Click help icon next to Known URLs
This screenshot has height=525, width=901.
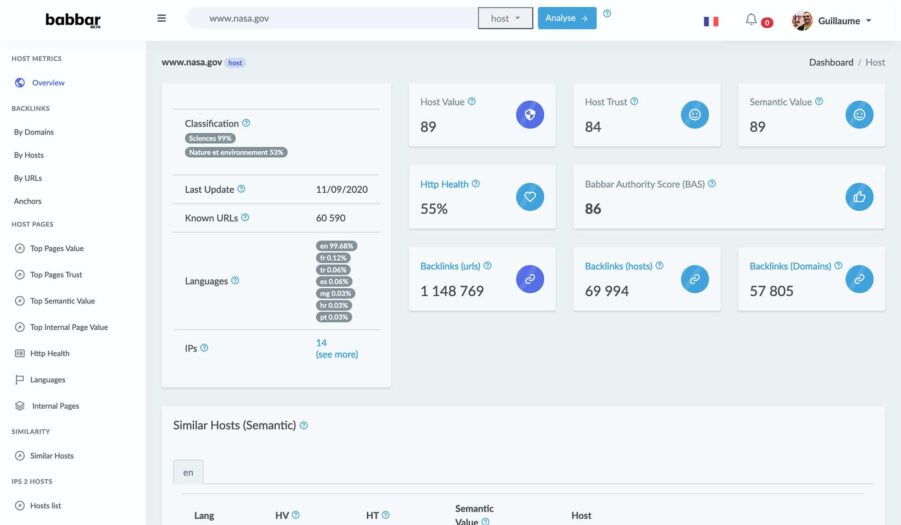[x=245, y=218]
